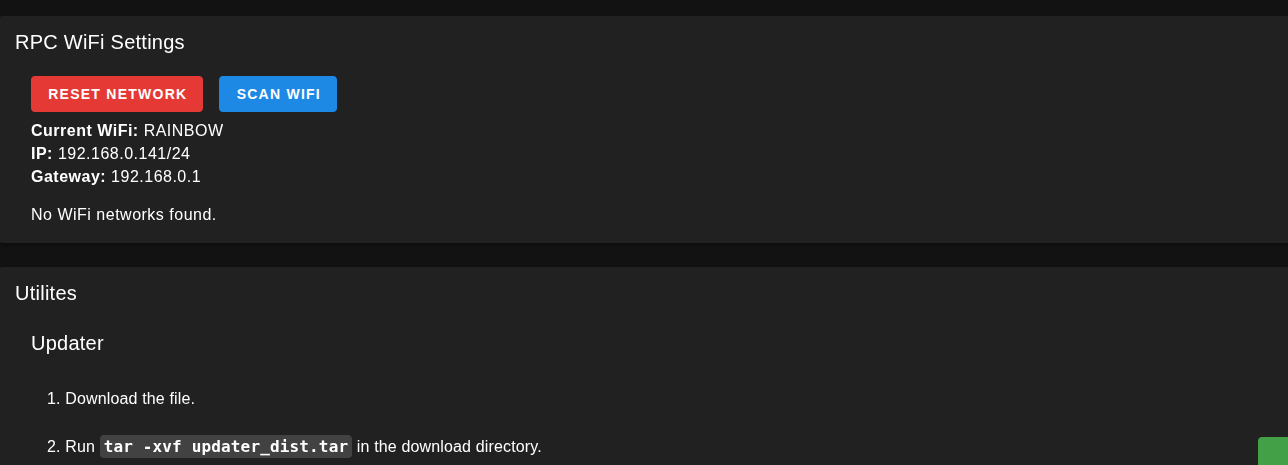
Task: Click the bold Current WiFi label
Action: (x=85, y=131)
